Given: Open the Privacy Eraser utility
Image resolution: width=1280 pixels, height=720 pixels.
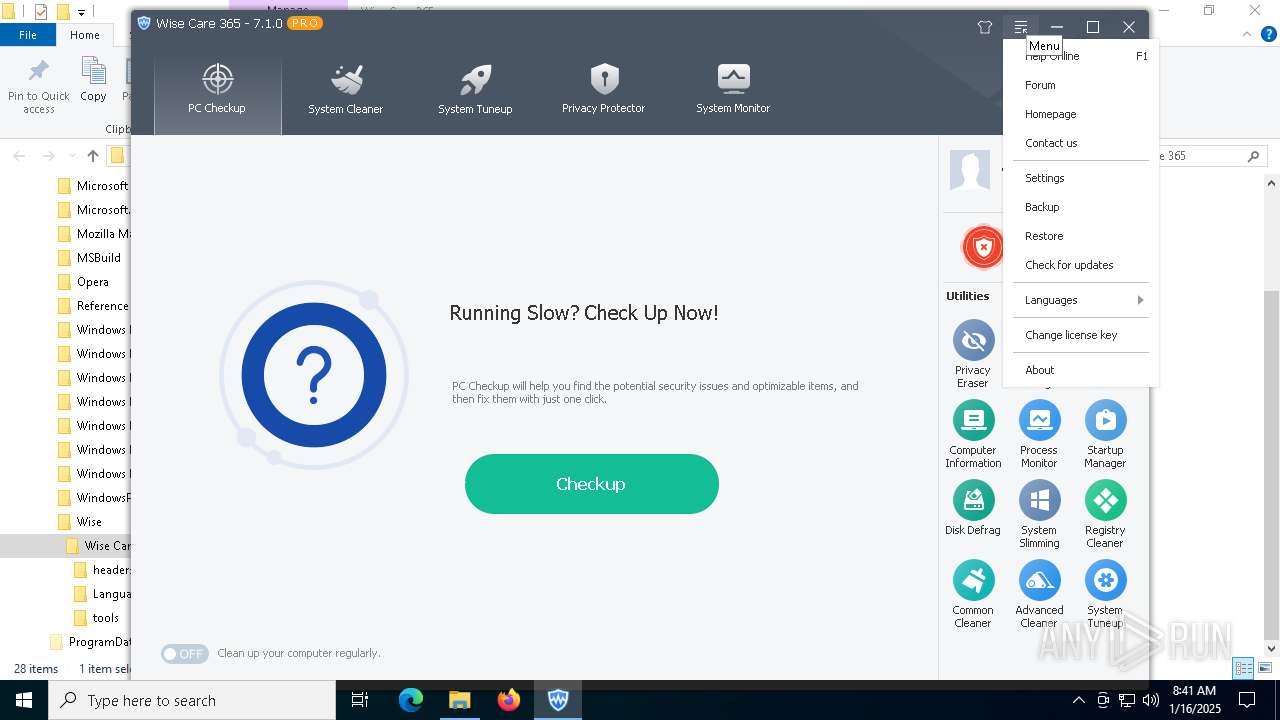Looking at the screenshot, I should [973, 354].
